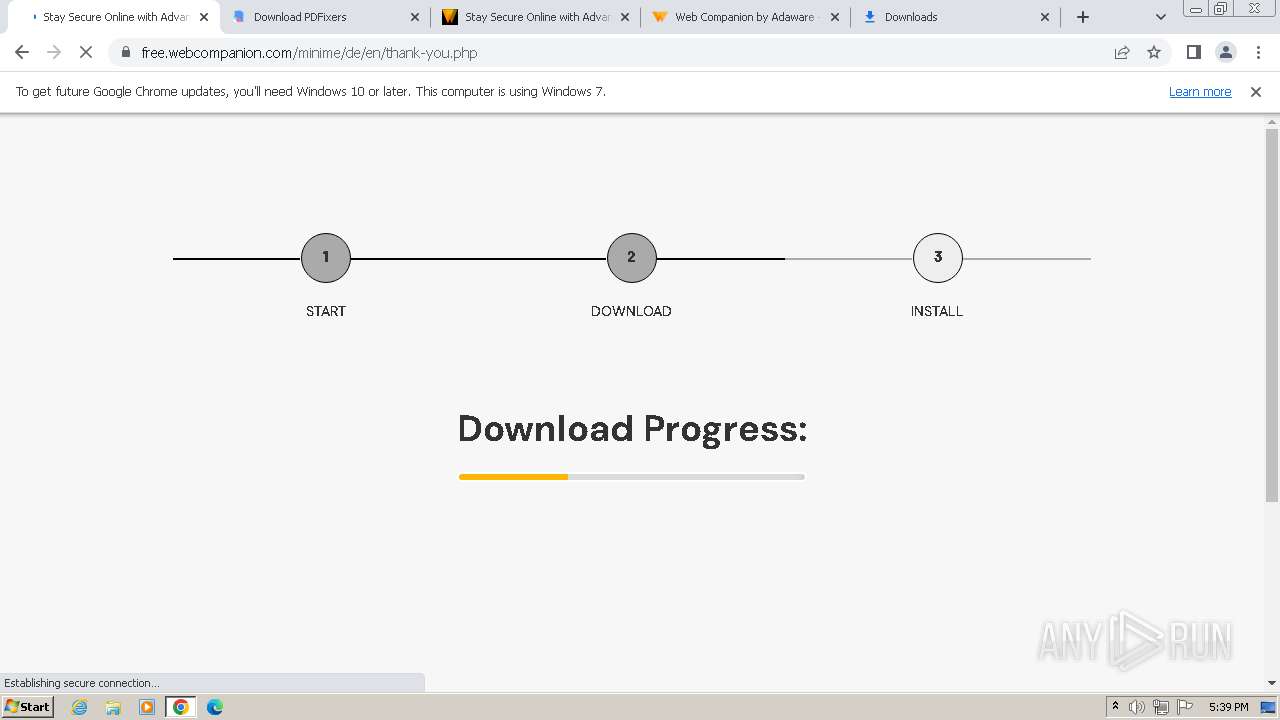Screen dimensions: 1280x720
Task: Click the page vertical scrollbar
Action: pyautogui.click(x=1272, y=315)
